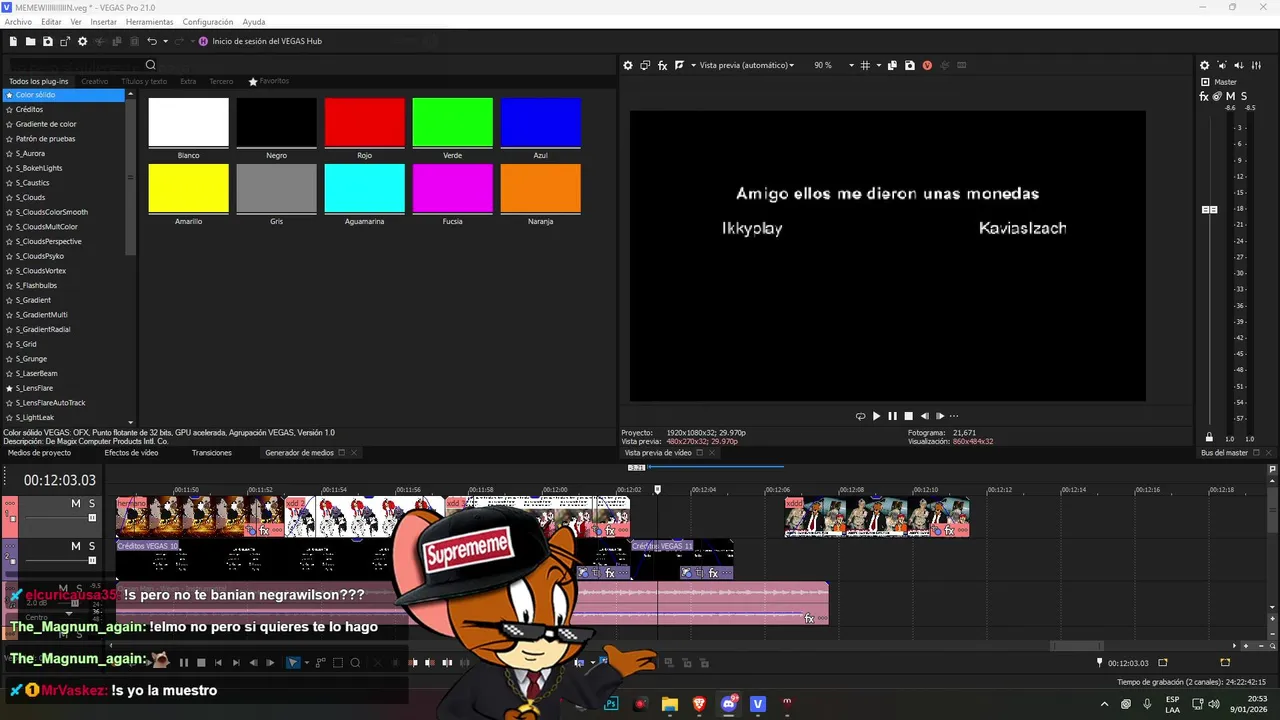The height and width of the screenshot is (720, 1280).
Task: Open the Ayuda menu
Action: 254,21
